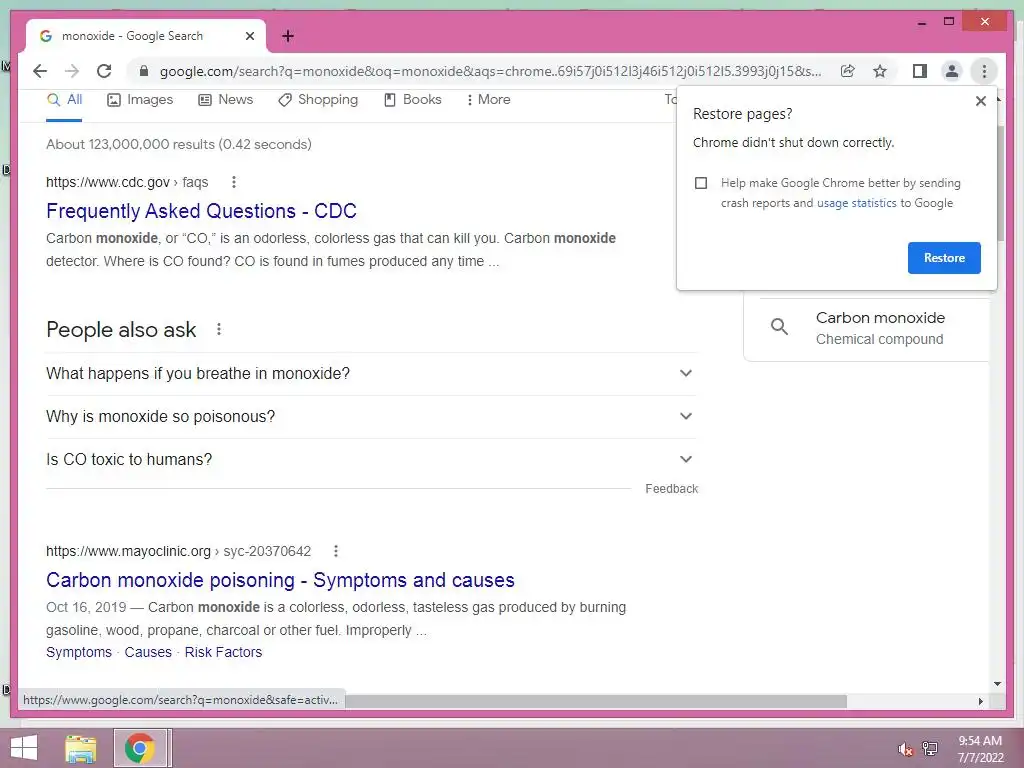Click the https://www.cdc.gov › faqs URL text
Screen dimensions: 1024x768
127,182
